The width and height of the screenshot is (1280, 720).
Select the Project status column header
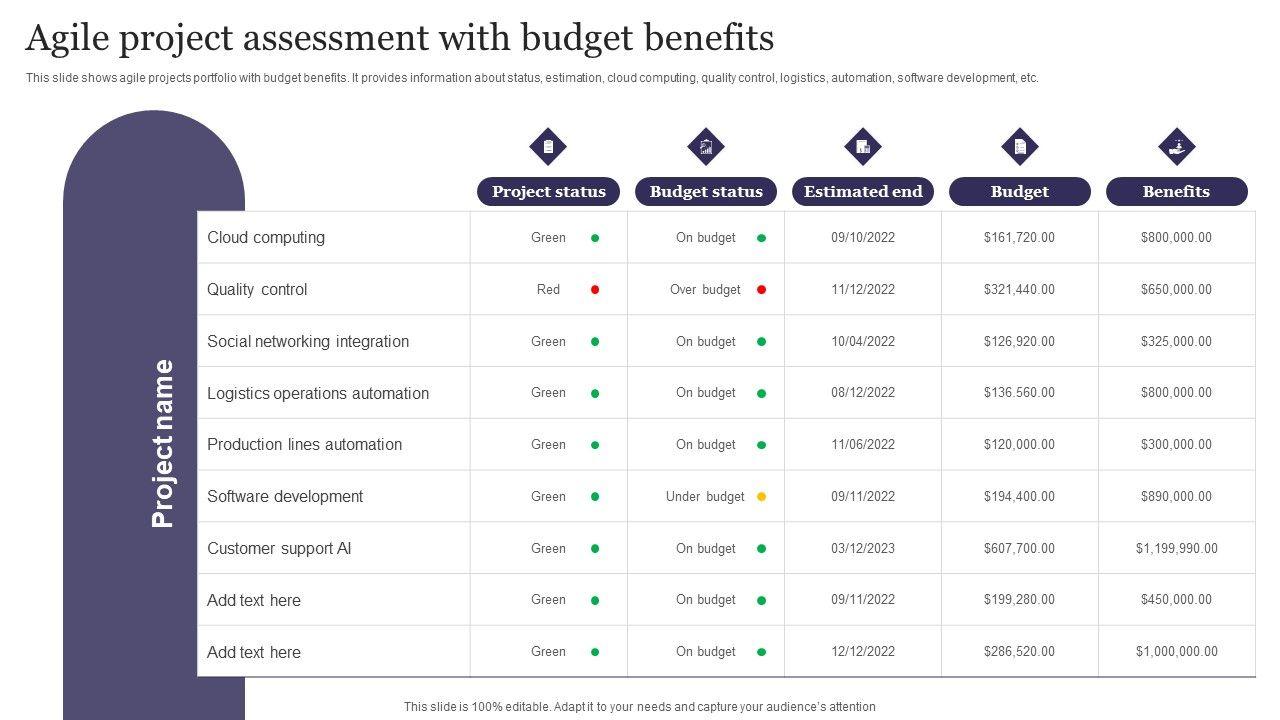pos(548,192)
